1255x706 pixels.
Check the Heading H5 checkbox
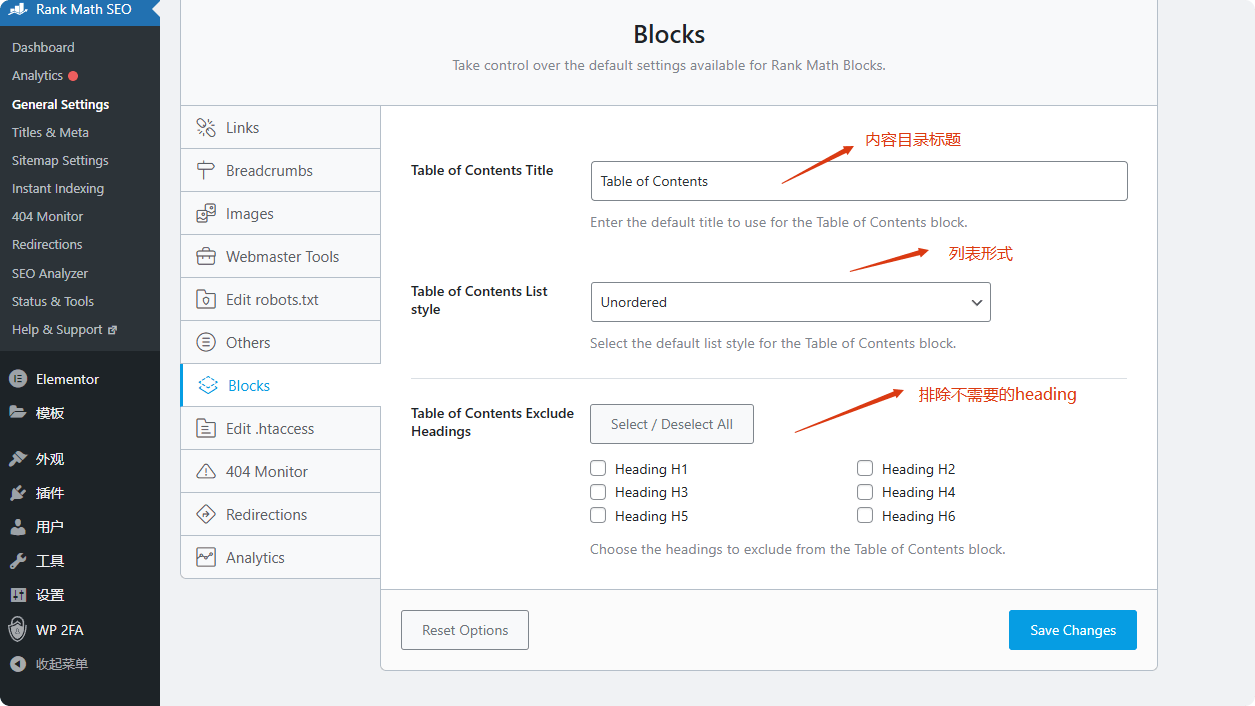[598, 516]
